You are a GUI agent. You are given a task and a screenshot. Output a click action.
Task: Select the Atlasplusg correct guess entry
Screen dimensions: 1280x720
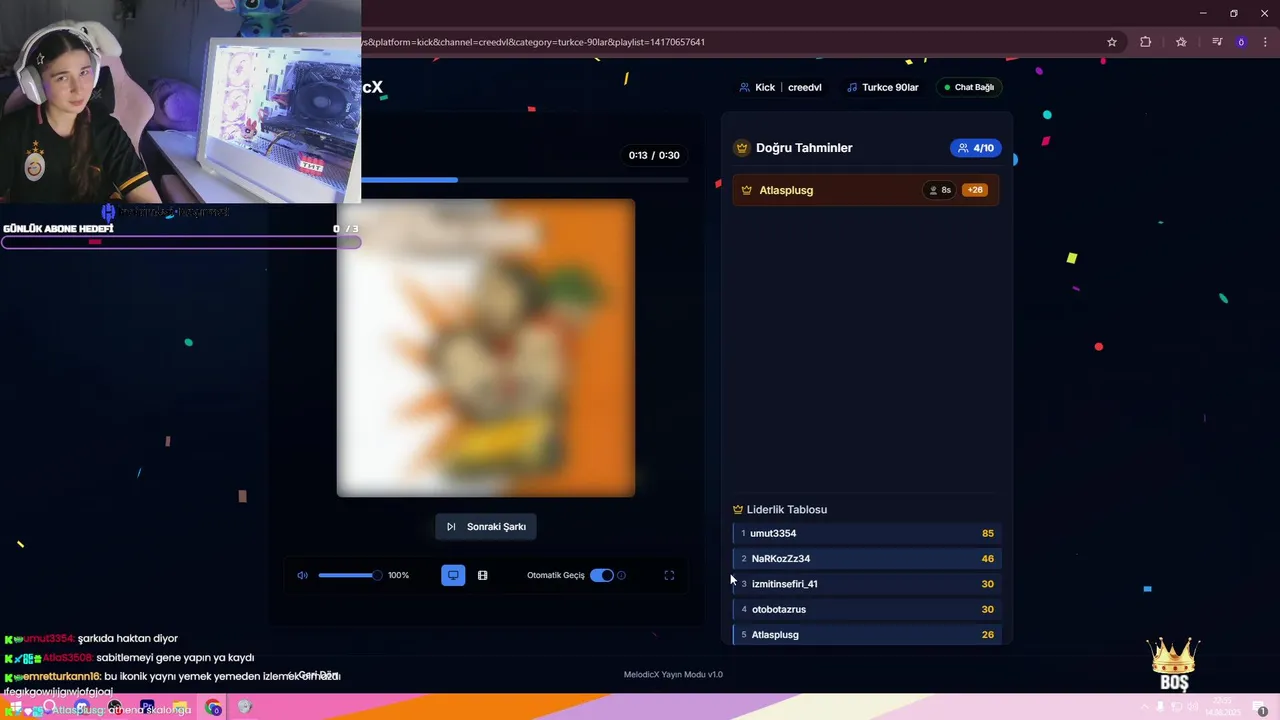(866, 190)
